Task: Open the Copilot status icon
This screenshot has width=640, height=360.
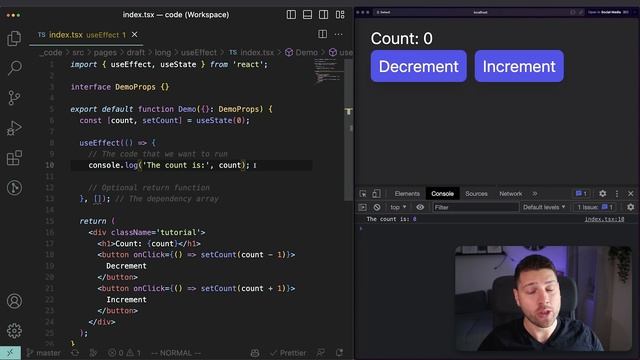Action: [x=255, y=353]
